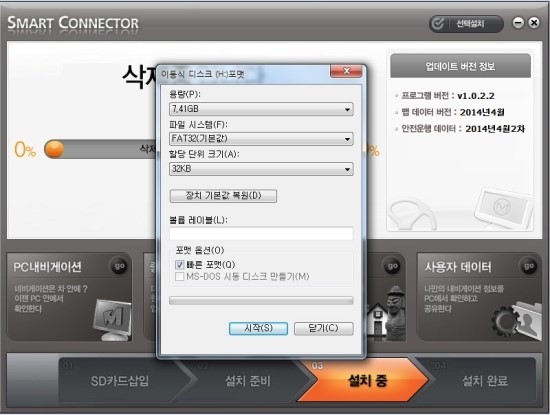Click the orange progress ball indicator
Viewport: 550px width, 415px height.
point(54,149)
